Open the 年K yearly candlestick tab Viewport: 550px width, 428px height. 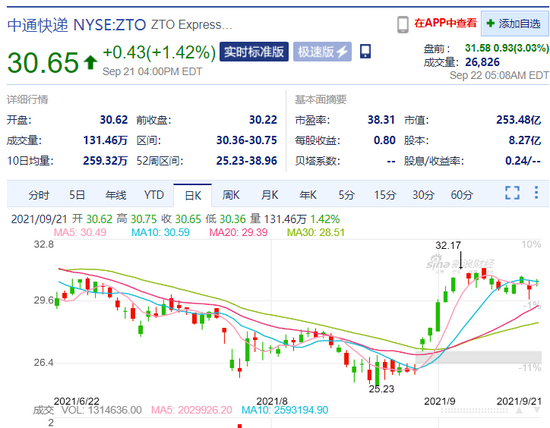point(308,195)
